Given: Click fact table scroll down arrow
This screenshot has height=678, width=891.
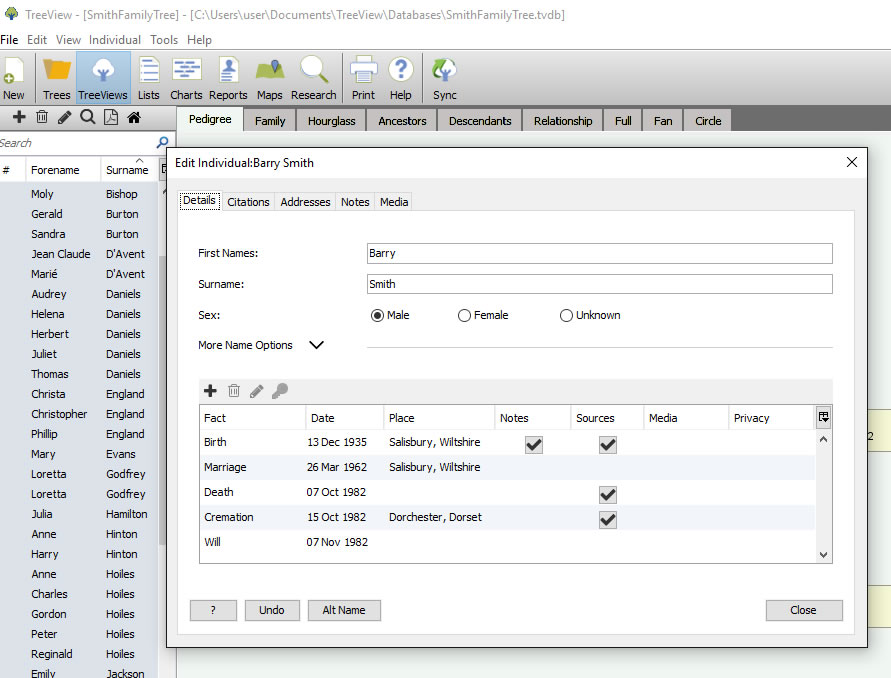Looking at the screenshot, I should [x=823, y=555].
